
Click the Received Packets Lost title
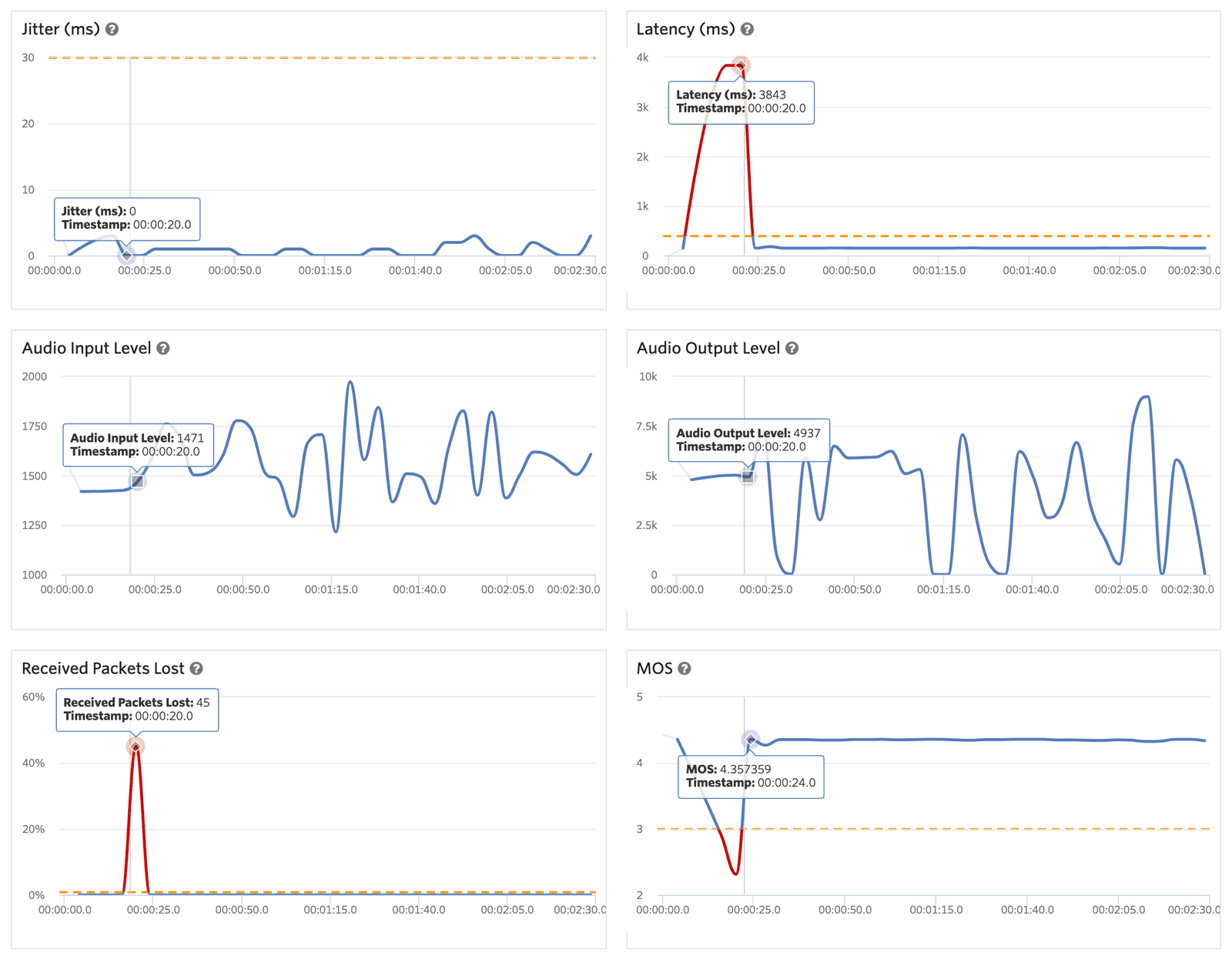(102, 669)
